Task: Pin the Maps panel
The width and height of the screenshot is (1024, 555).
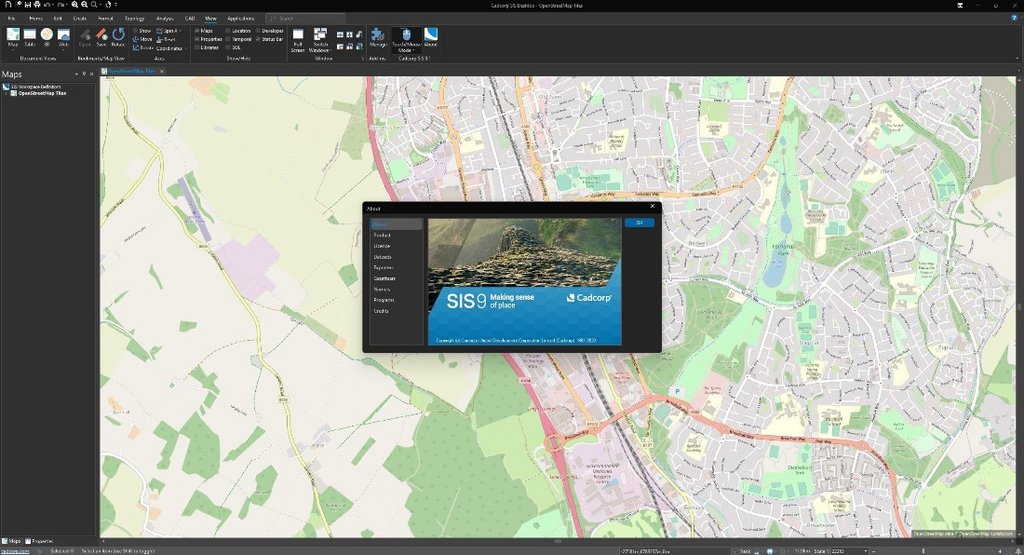Action: point(84,74)
